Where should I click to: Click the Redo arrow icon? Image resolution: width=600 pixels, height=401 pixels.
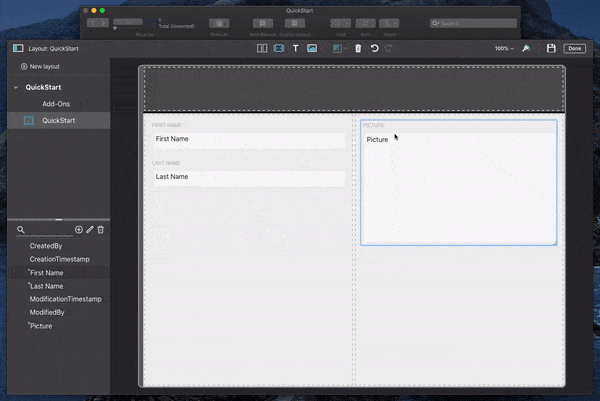coord(389,48)
